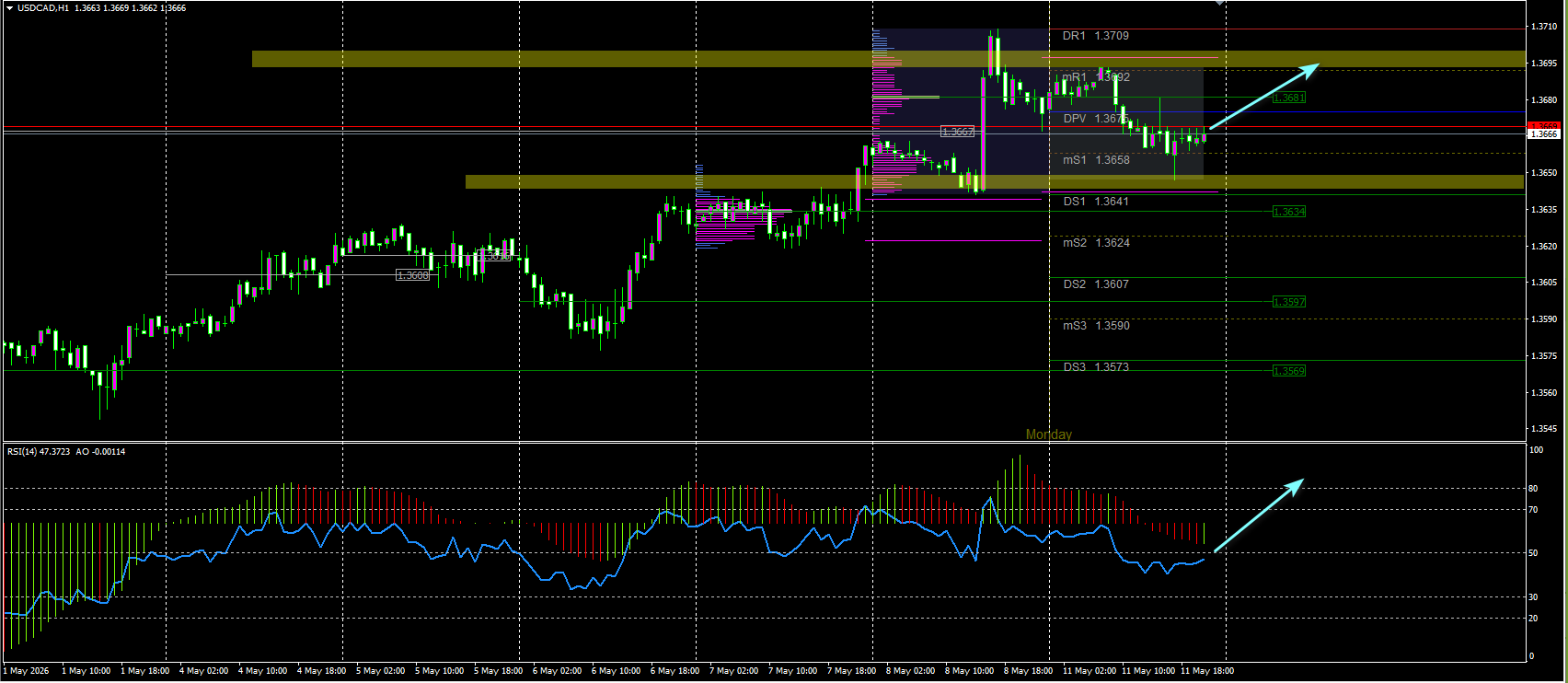This screenshot has height=683, width=1568.
Task: Click the green 1.3681 price tag
Action: click(1289, 98)
